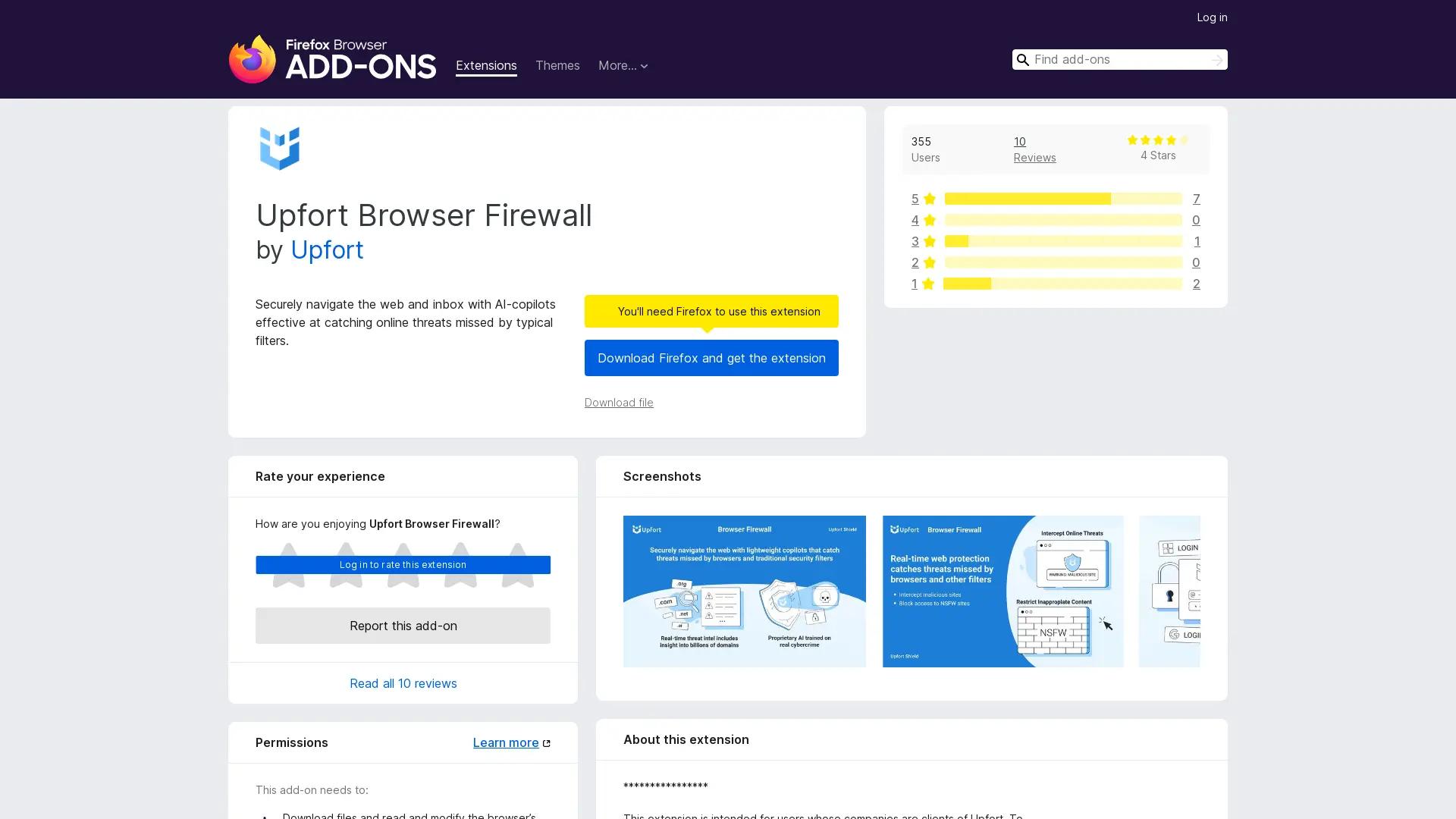Switch to the Themes tab

557,66
